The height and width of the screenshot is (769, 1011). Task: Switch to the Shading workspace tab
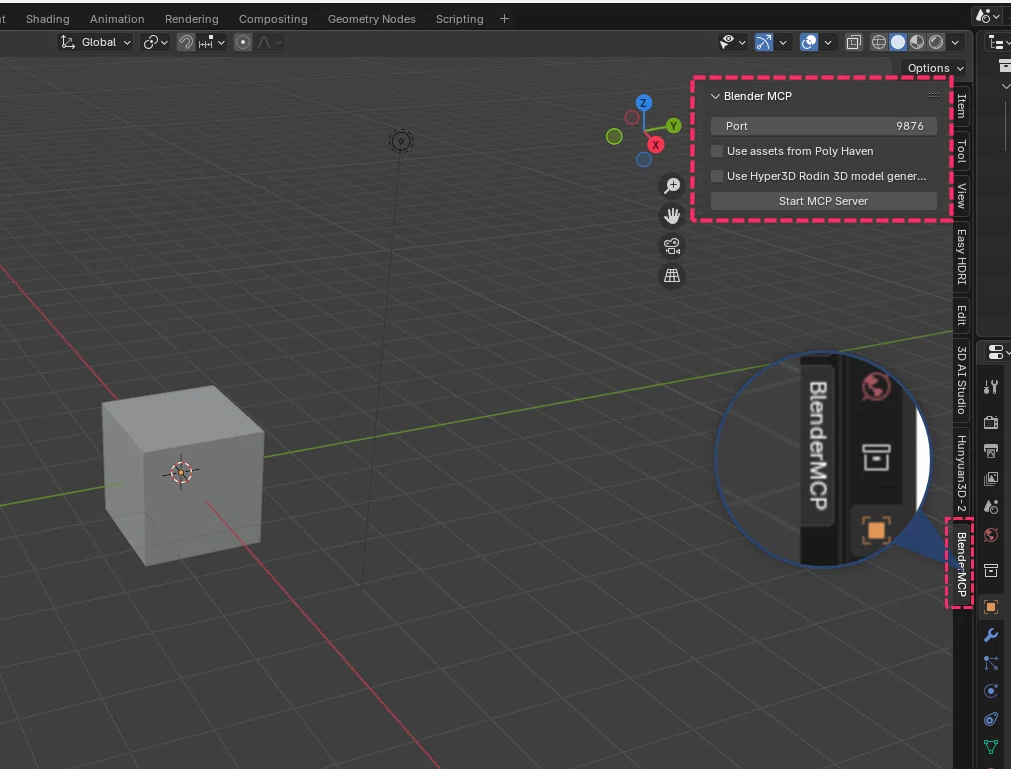pyautogui.click(x=48, y=19)
